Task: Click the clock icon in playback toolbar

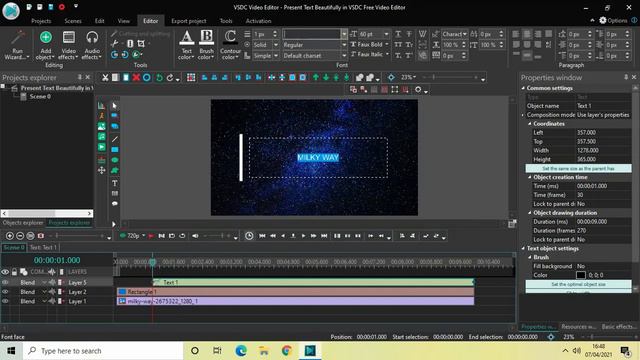Action: click(x=249, y=236)
